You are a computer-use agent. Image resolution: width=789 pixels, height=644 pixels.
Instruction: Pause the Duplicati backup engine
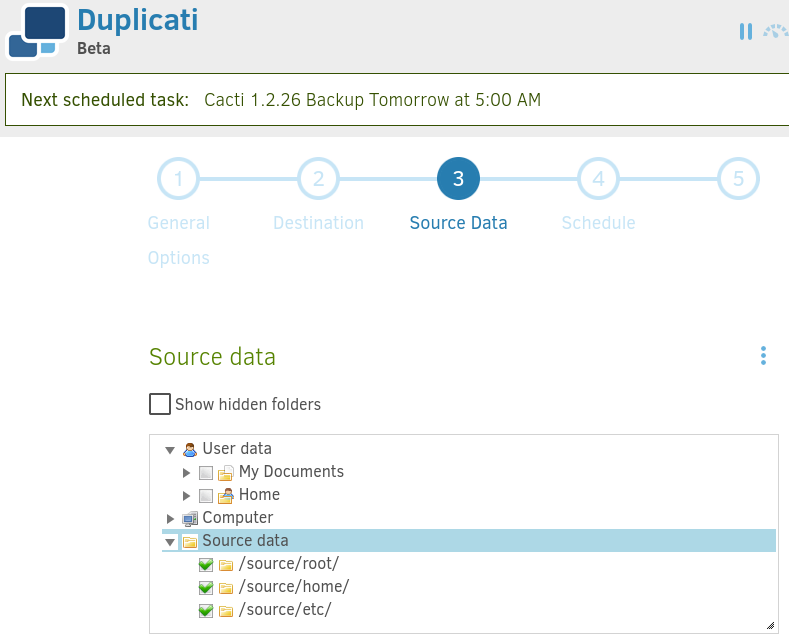coord(746,32)
